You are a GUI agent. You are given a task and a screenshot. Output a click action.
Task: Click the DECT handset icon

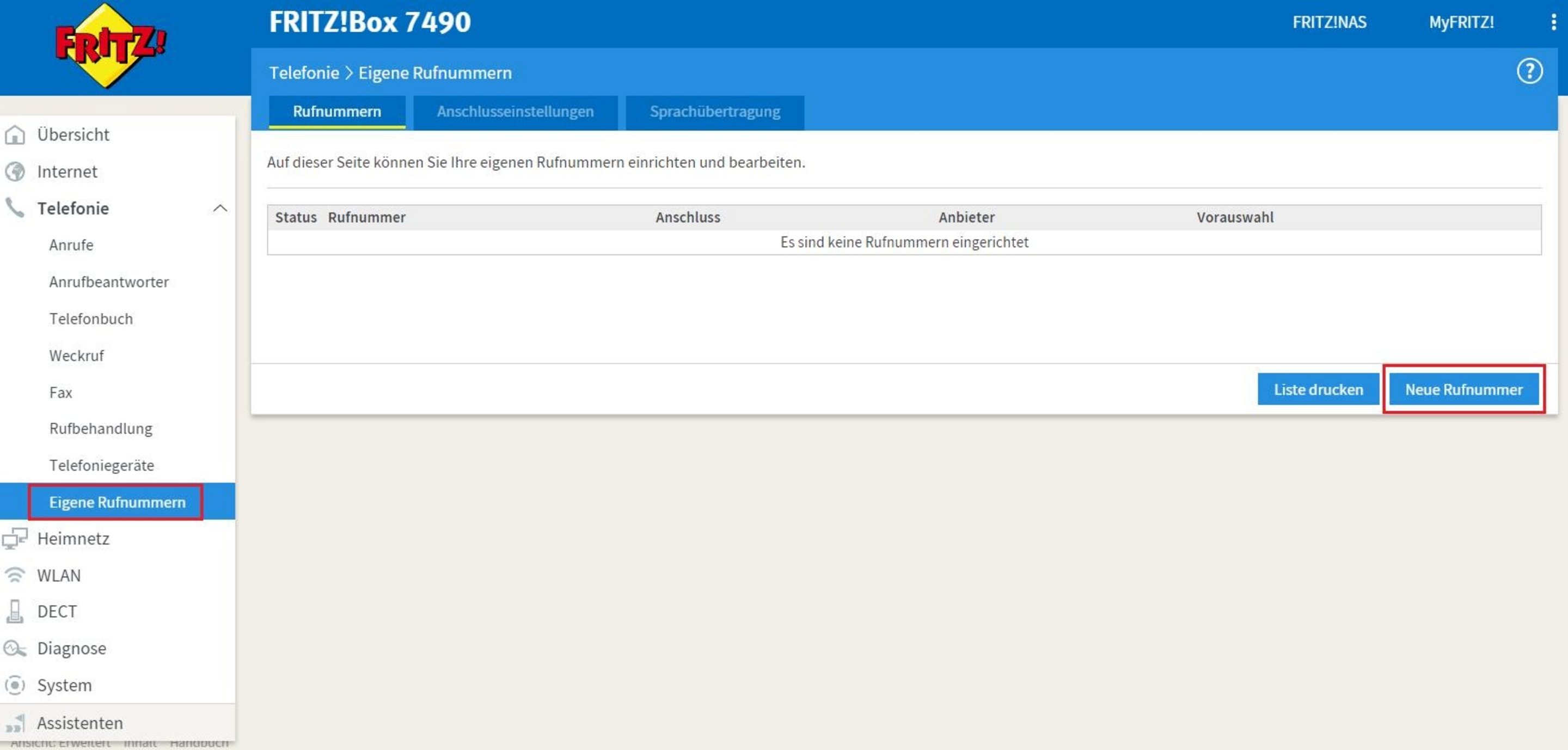(x=15, y=612)
